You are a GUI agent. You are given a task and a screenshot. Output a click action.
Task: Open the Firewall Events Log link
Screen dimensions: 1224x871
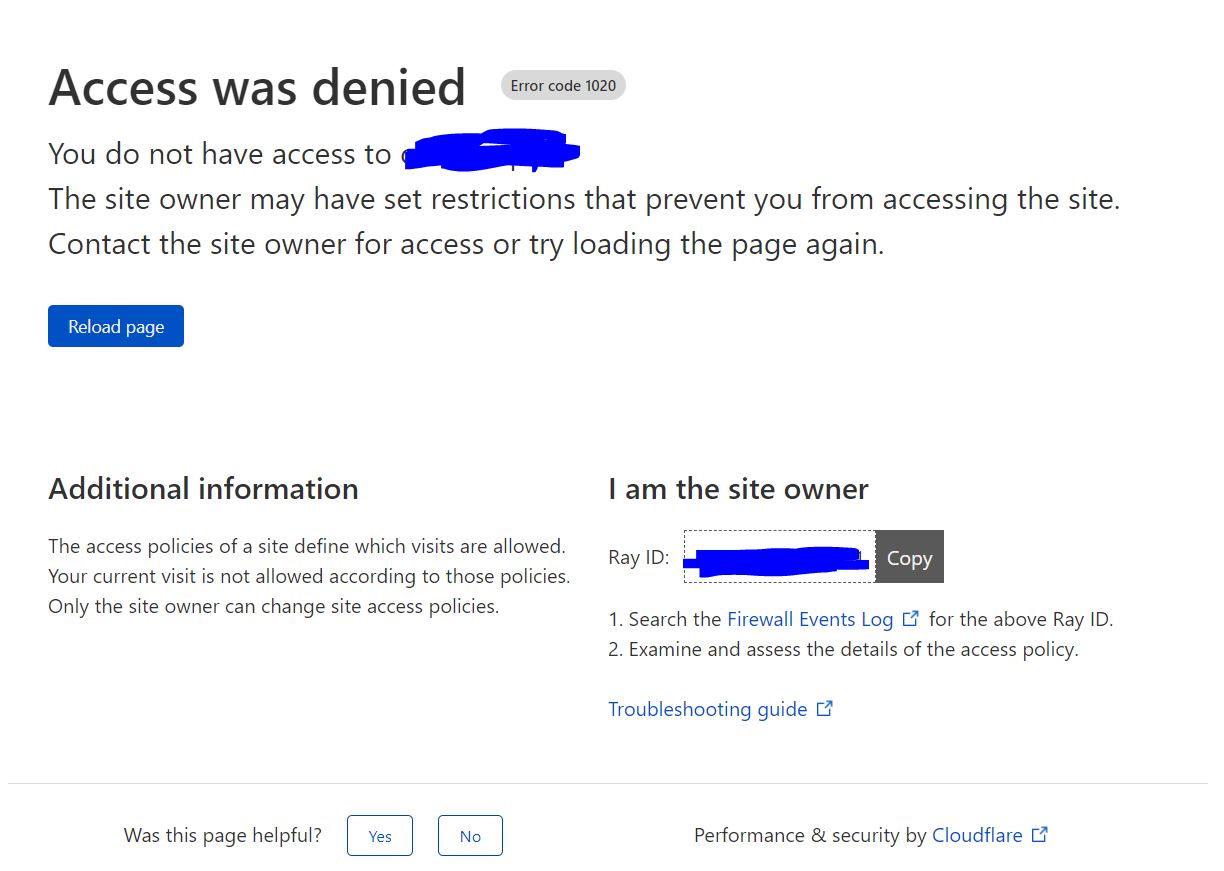click(810, 619)
